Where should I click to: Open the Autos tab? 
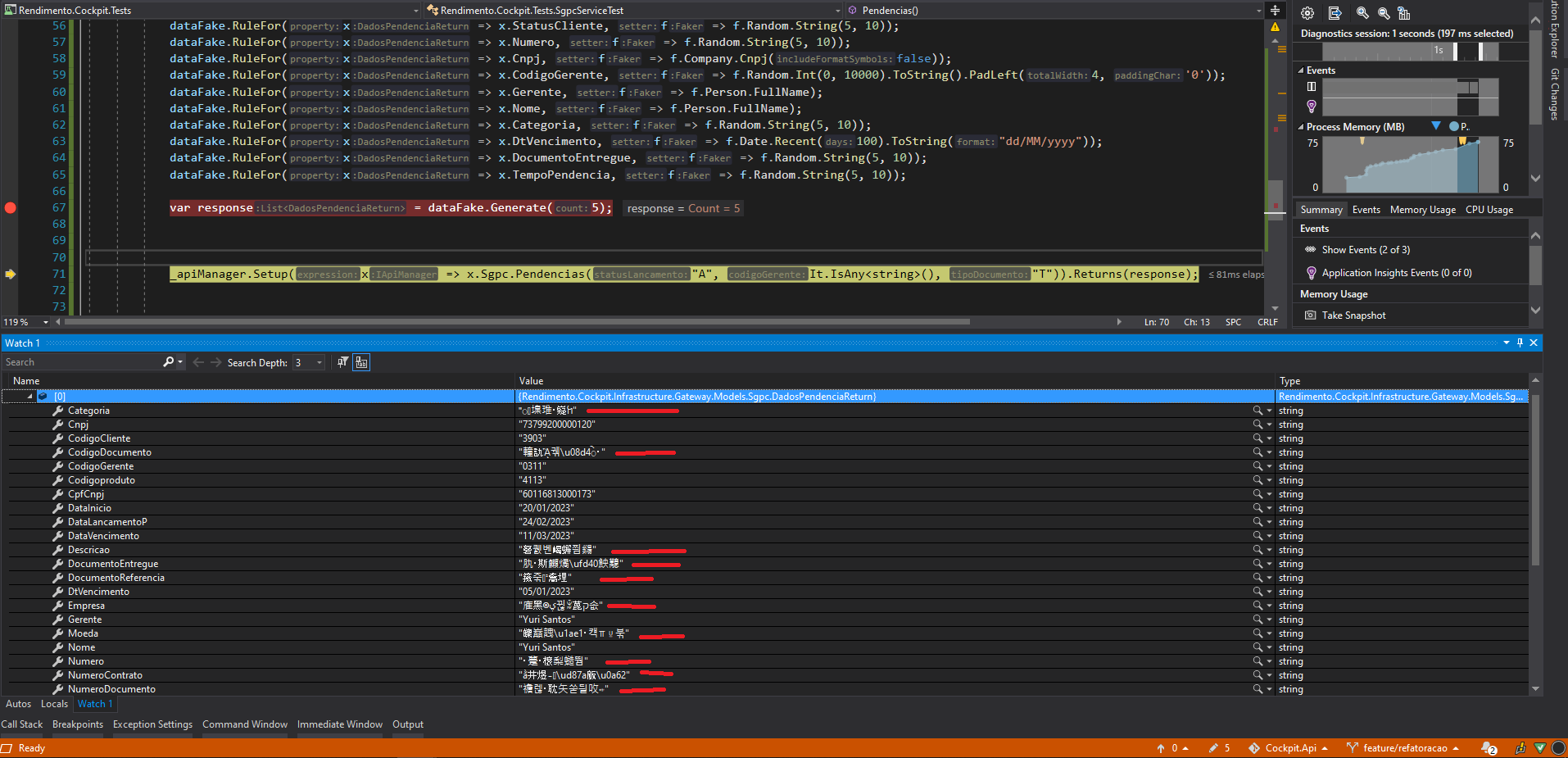point(18,704)
